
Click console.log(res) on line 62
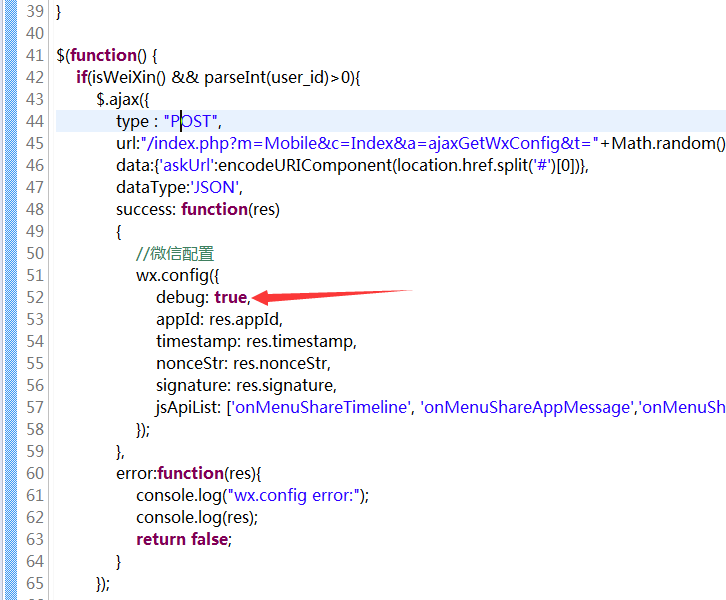(x=197, y=517)
